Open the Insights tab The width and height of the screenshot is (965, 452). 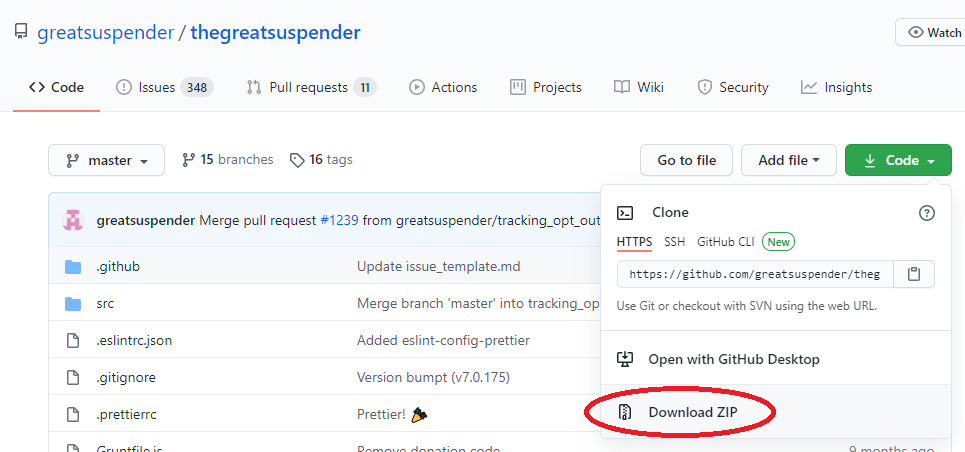click(836, 87)
